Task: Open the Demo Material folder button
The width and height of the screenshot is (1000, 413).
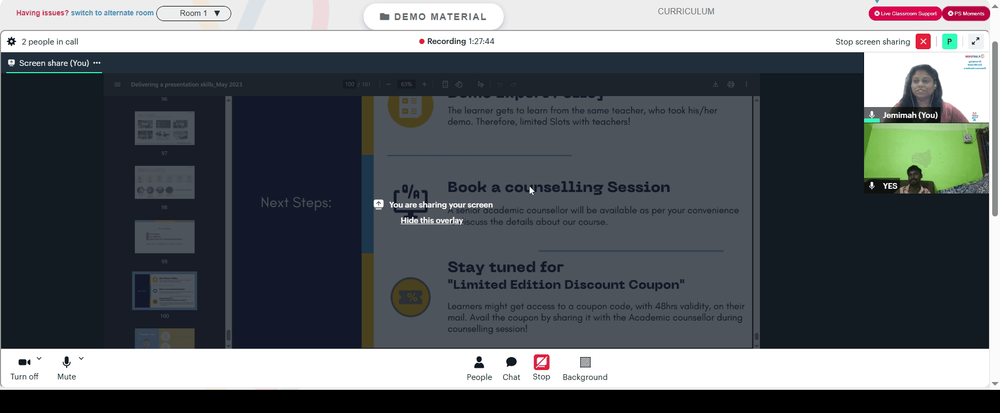Action: point(433,17)
